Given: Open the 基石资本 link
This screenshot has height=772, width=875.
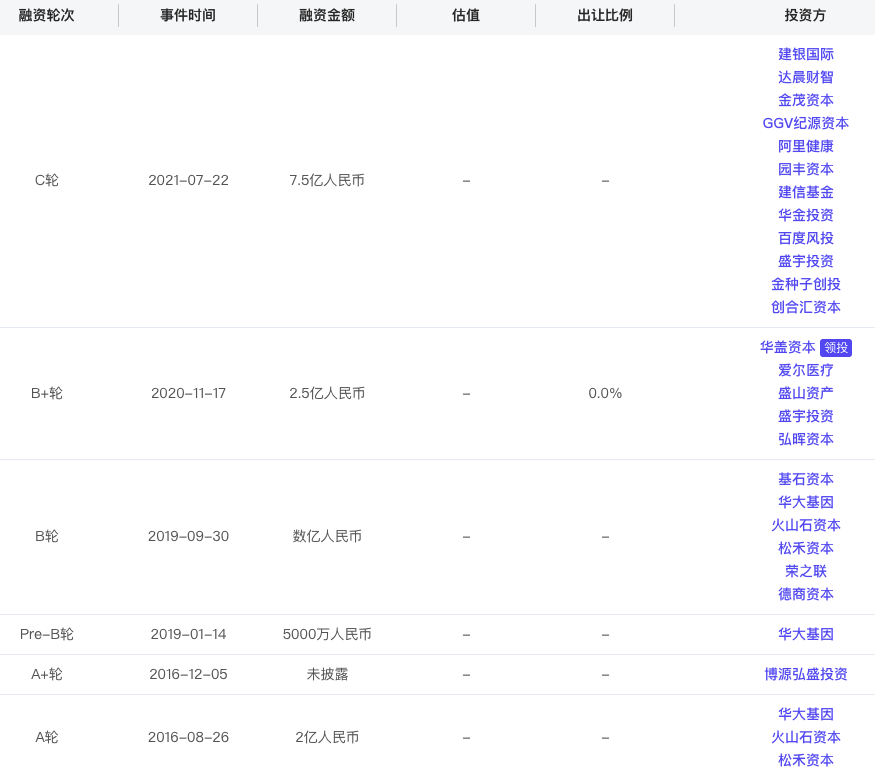Looking at the screenshot, I should (x=805, y=479).
